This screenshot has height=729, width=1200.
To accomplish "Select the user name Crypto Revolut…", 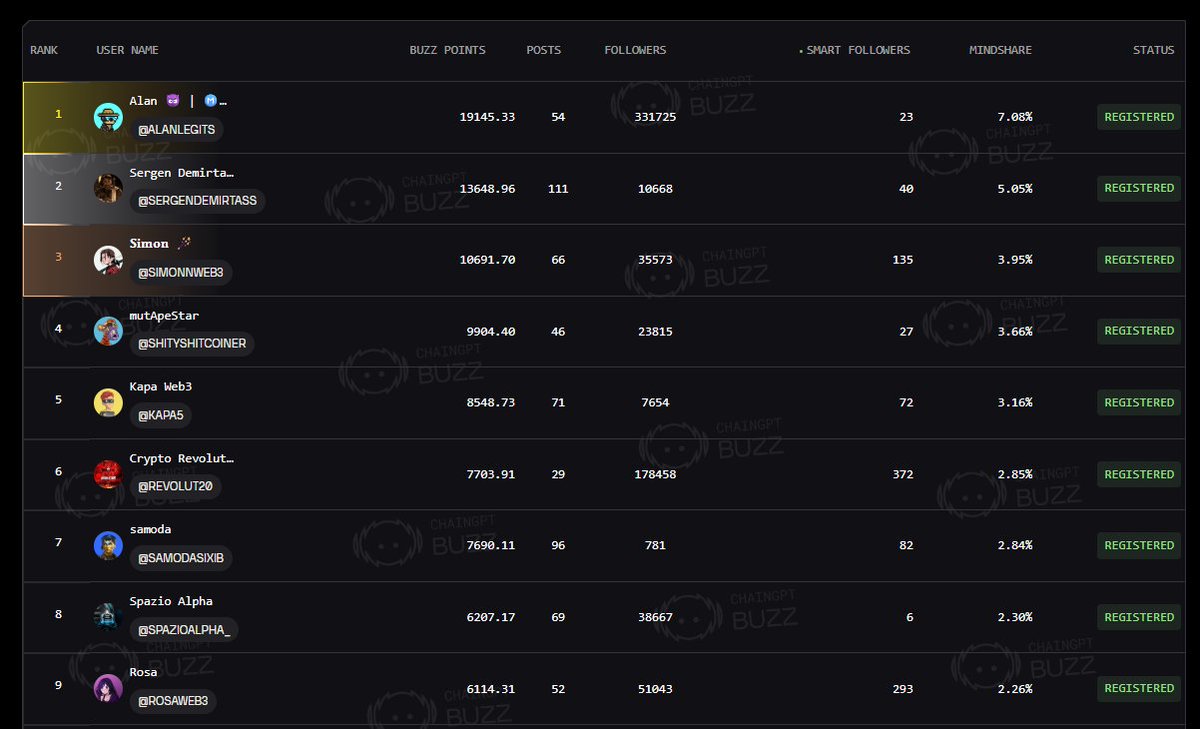I will 182,459.
